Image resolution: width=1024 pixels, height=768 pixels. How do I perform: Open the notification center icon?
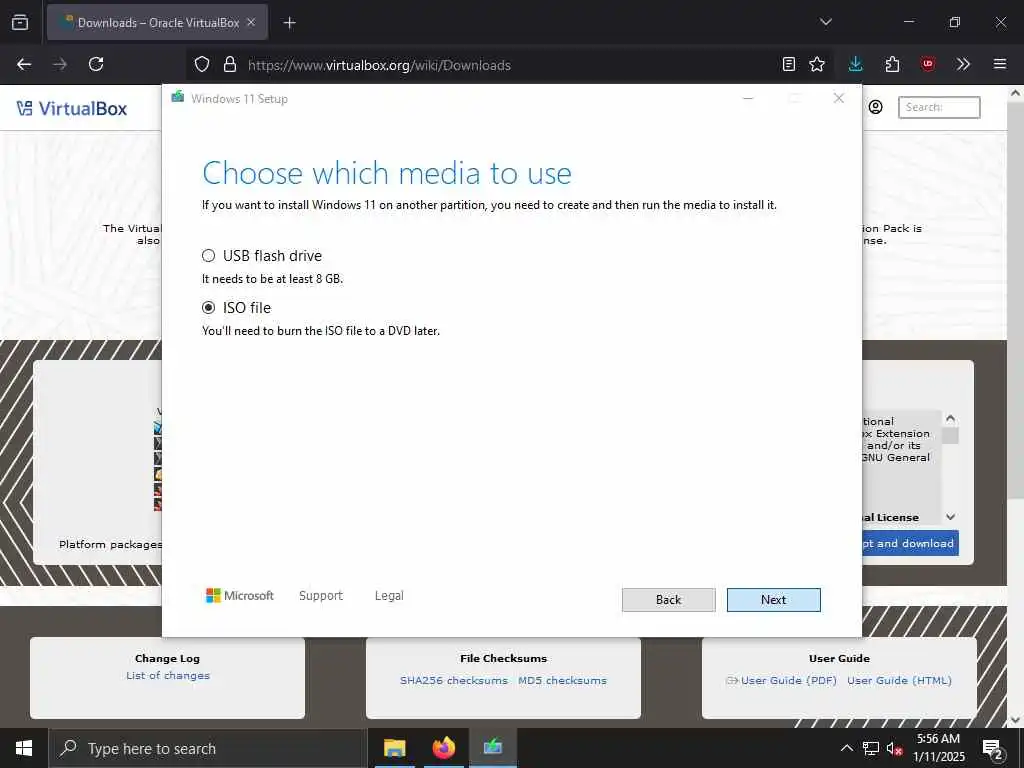993,748
